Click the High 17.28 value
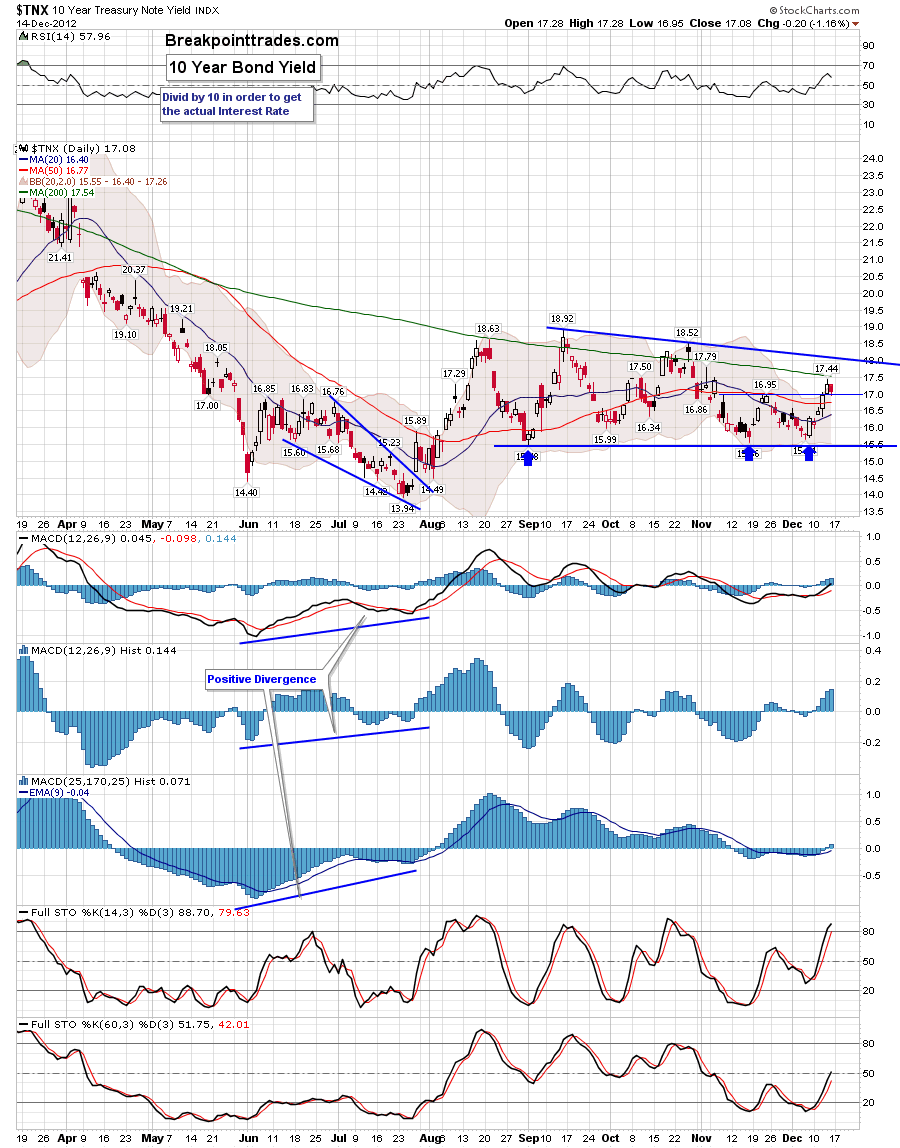This screenshot has width=900, height=1148. coord(596,23)
